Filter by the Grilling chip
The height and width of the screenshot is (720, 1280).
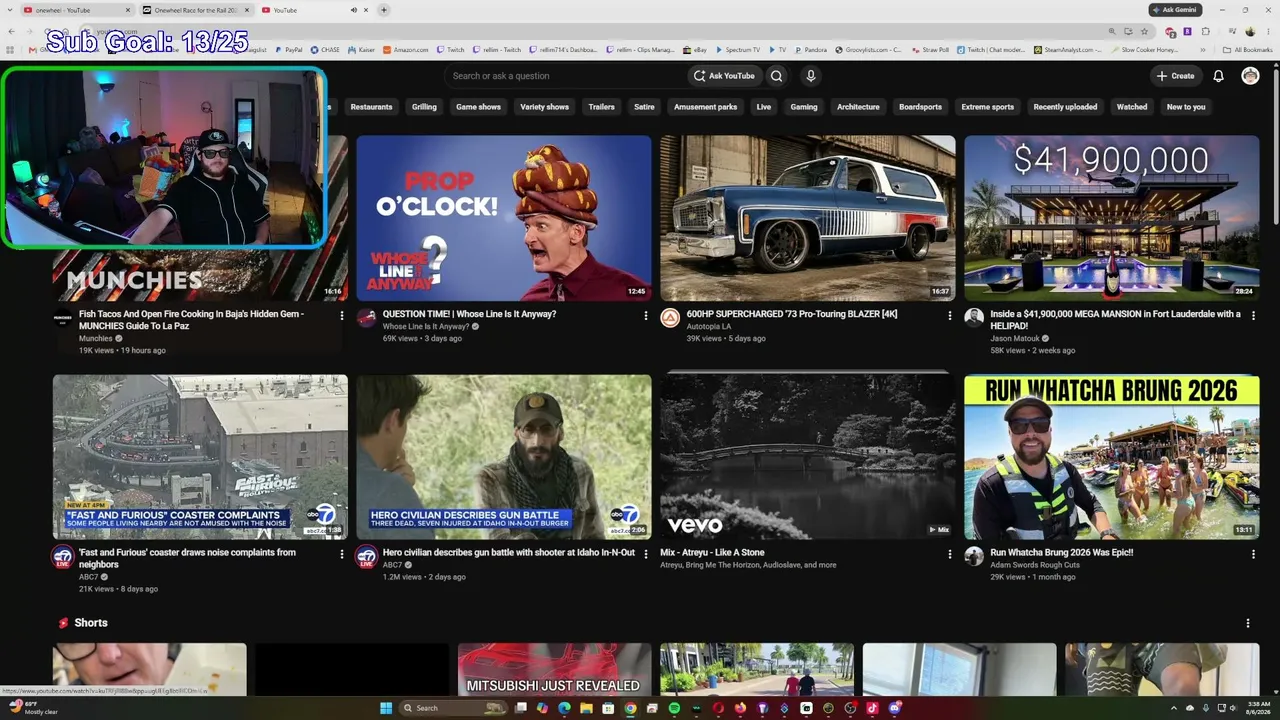click(424, 107)
